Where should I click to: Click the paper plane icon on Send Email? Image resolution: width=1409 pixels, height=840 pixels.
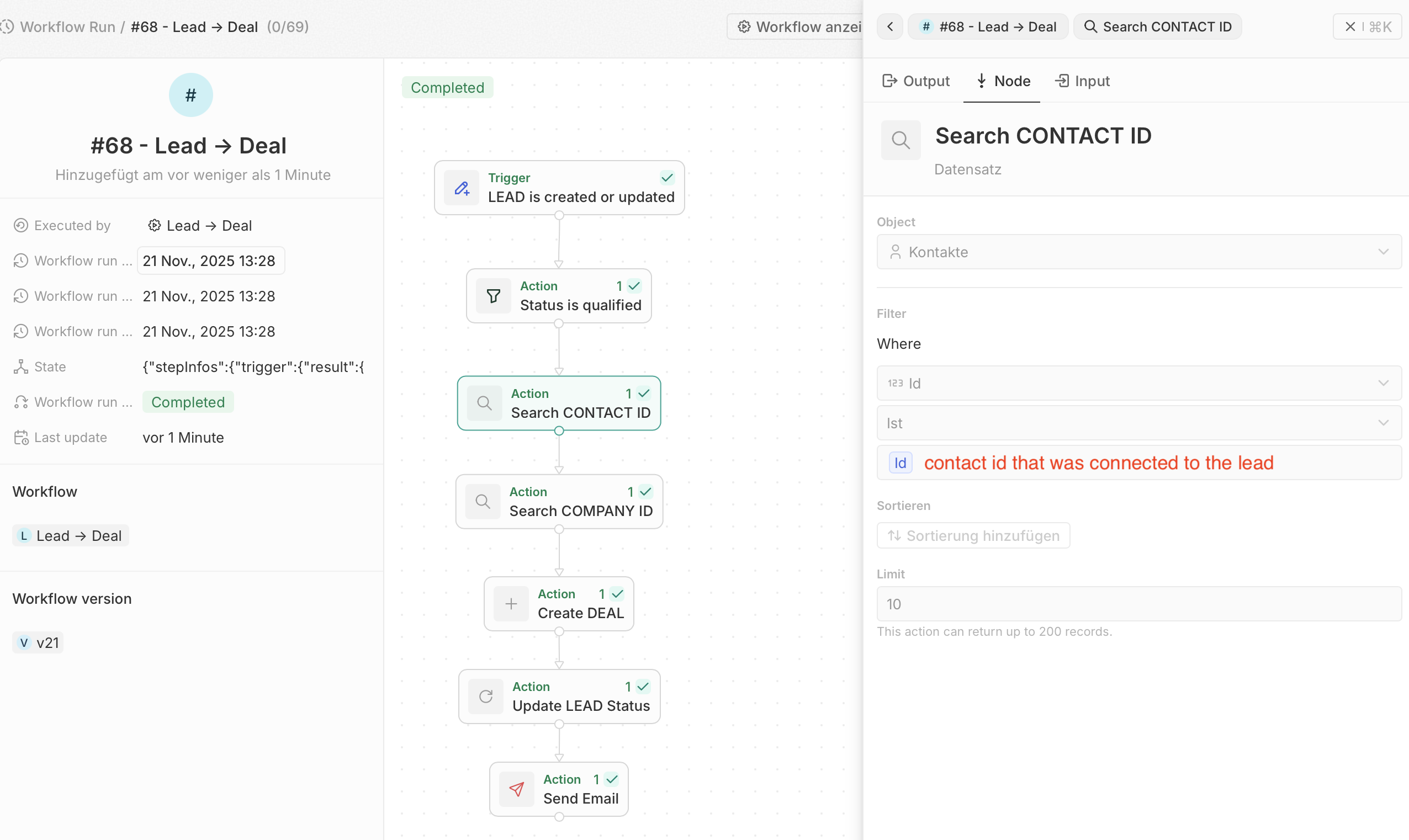[516, 789]
